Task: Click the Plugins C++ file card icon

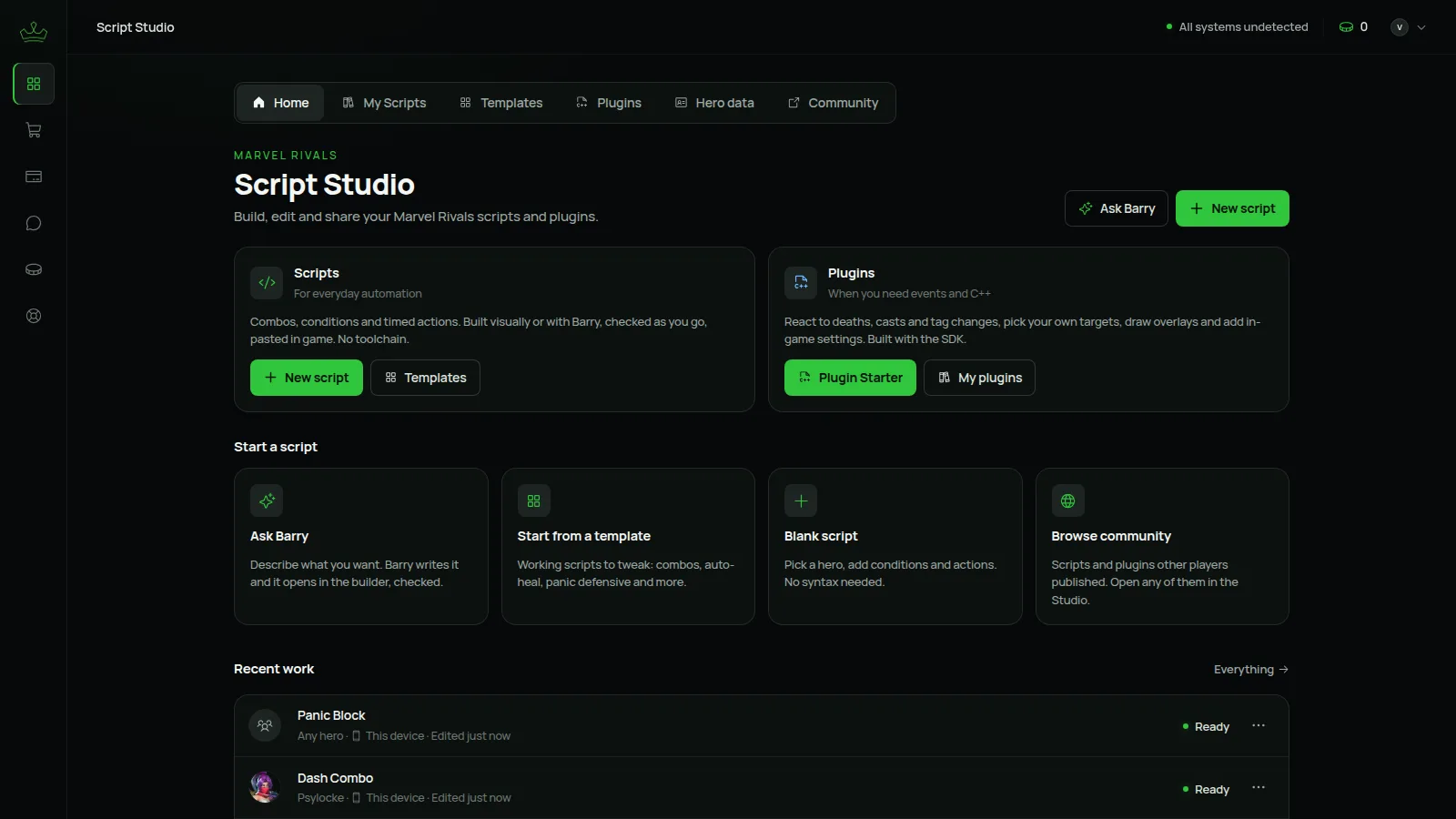Action: coord(801,283)
